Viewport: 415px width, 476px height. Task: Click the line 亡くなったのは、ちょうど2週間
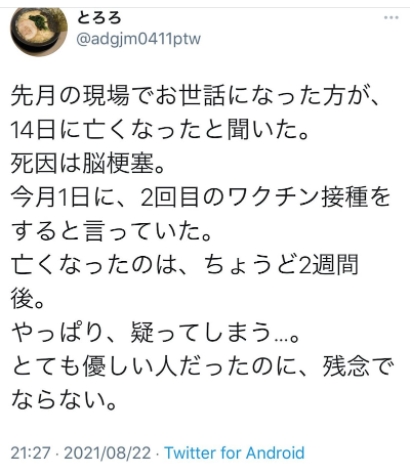tap(185, 265)
